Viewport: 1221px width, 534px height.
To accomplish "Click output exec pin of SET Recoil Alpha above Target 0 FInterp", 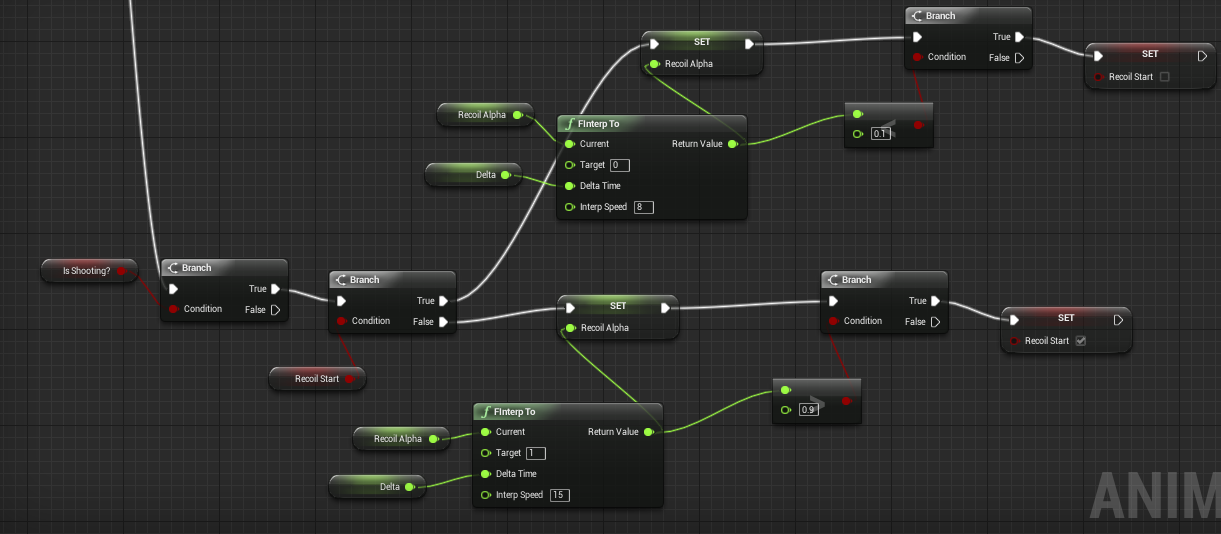I will [x=750, y=43].
